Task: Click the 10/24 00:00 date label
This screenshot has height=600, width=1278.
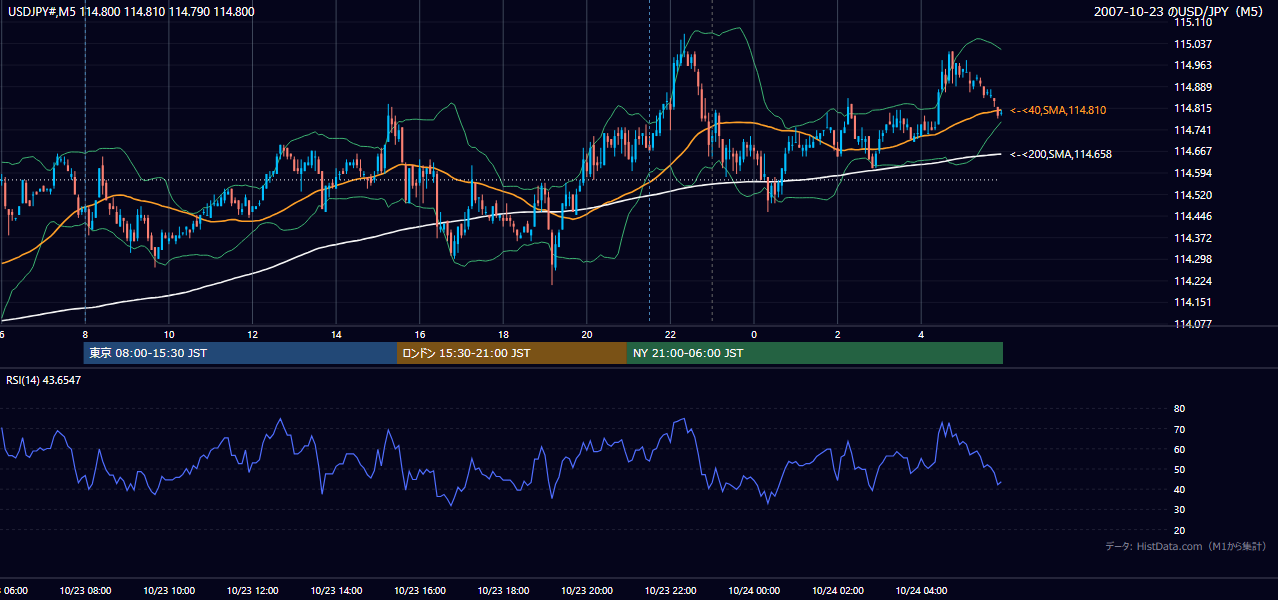Action: tap(754, 591)
